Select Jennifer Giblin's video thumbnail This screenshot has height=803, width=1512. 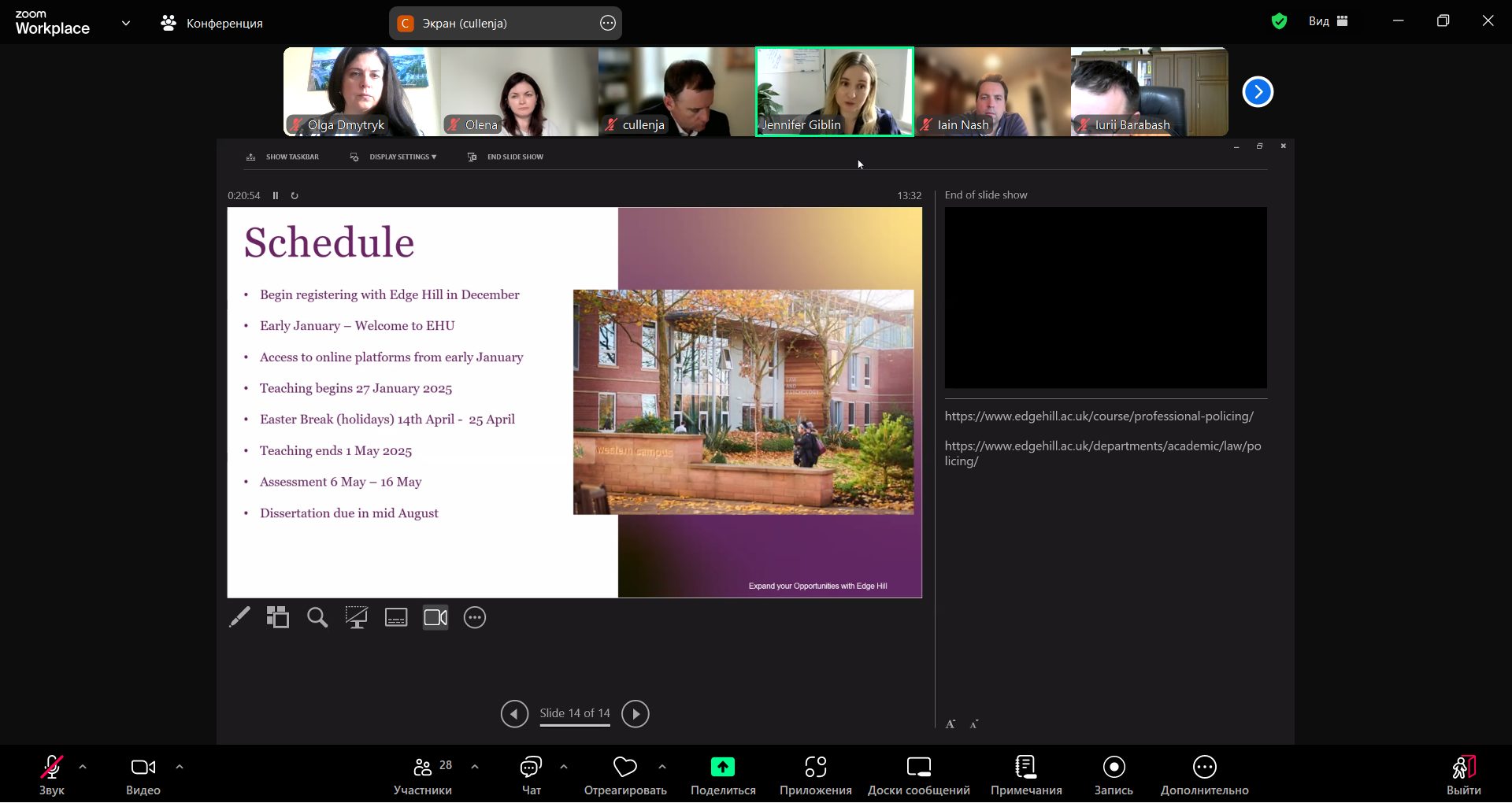[x=834, y=91]
